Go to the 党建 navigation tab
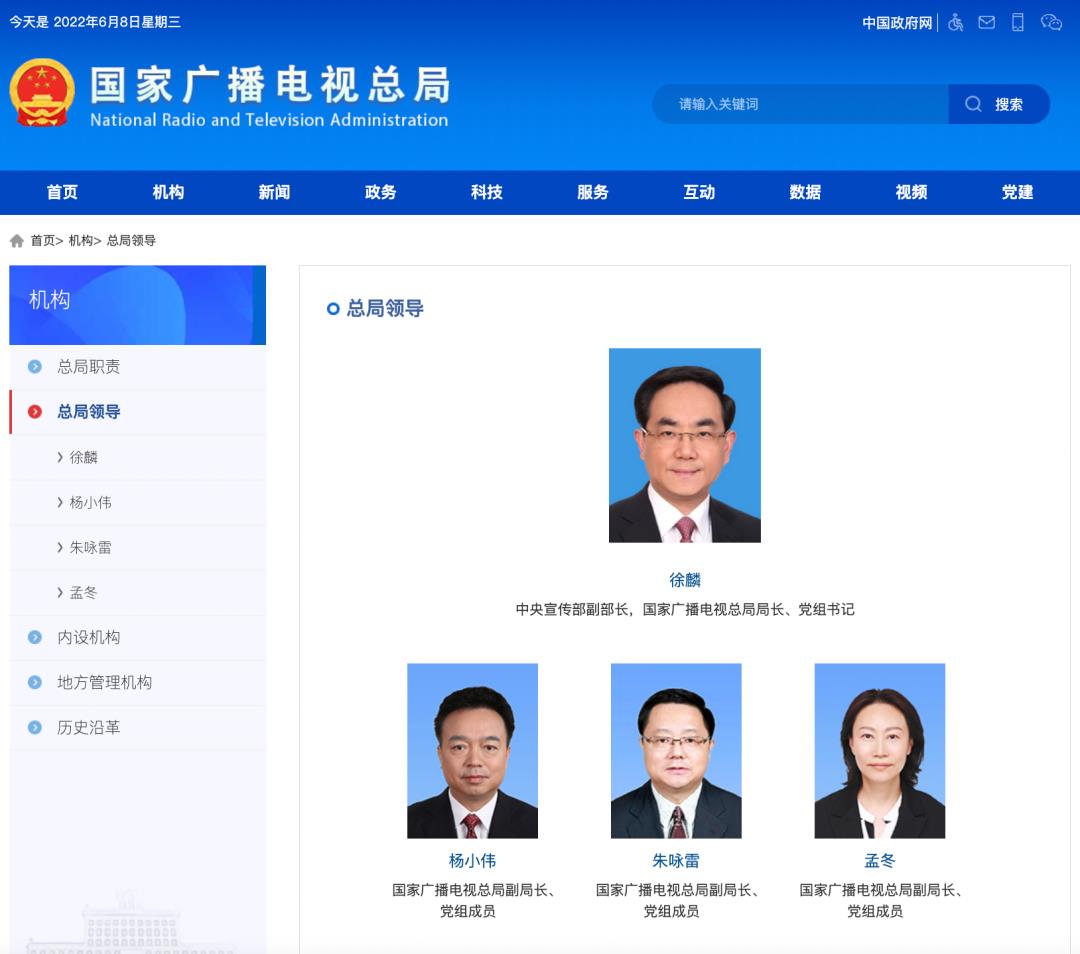 (1017, 192)
